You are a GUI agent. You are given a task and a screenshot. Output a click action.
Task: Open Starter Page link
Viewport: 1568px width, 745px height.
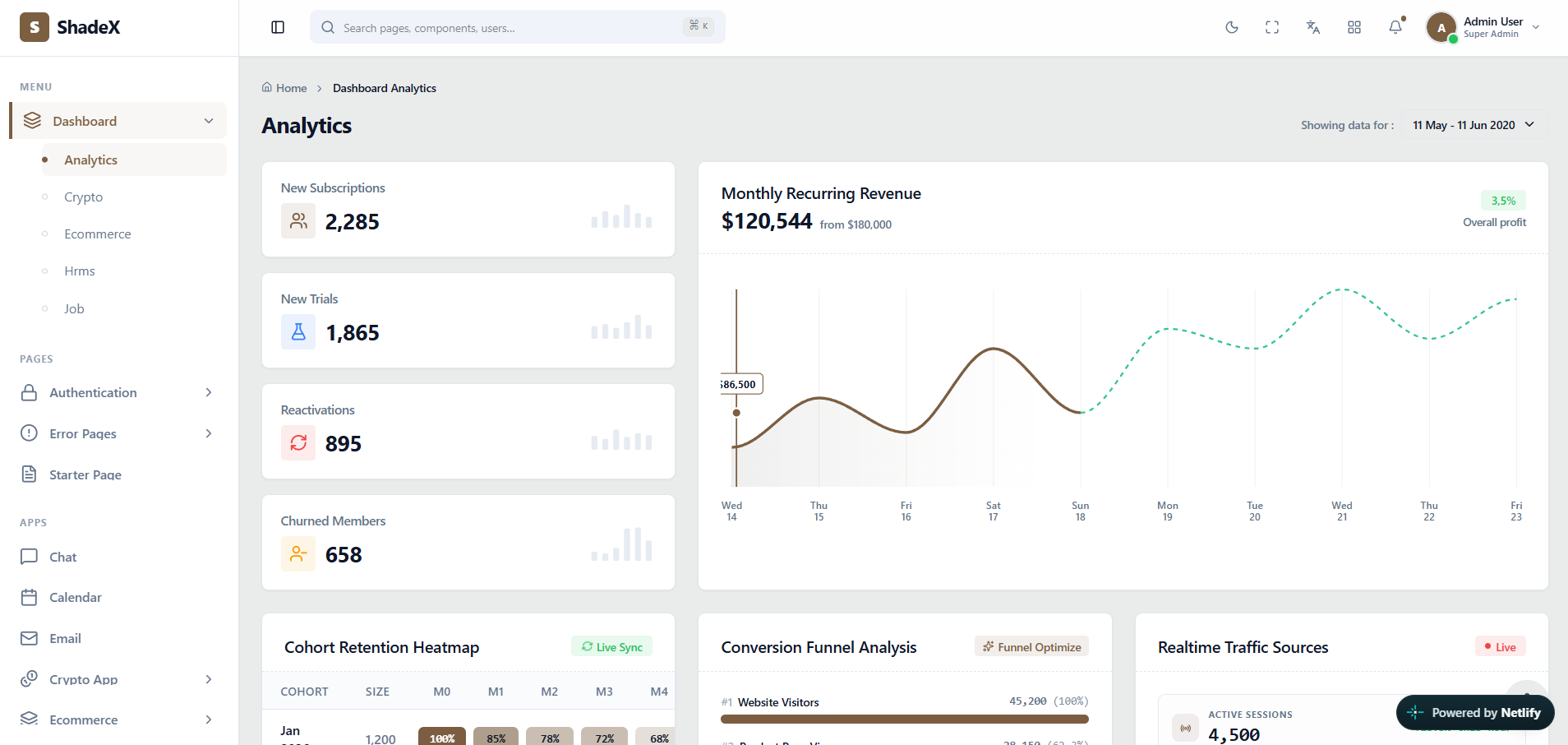(85, 474)
